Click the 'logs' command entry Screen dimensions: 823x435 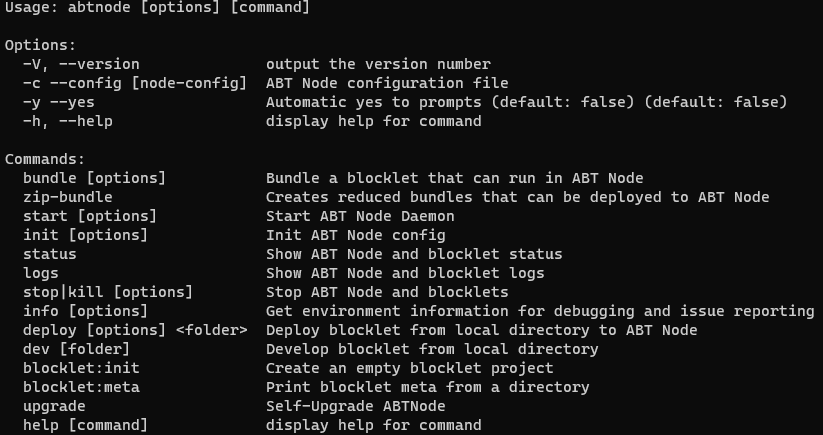pos(41,273)
